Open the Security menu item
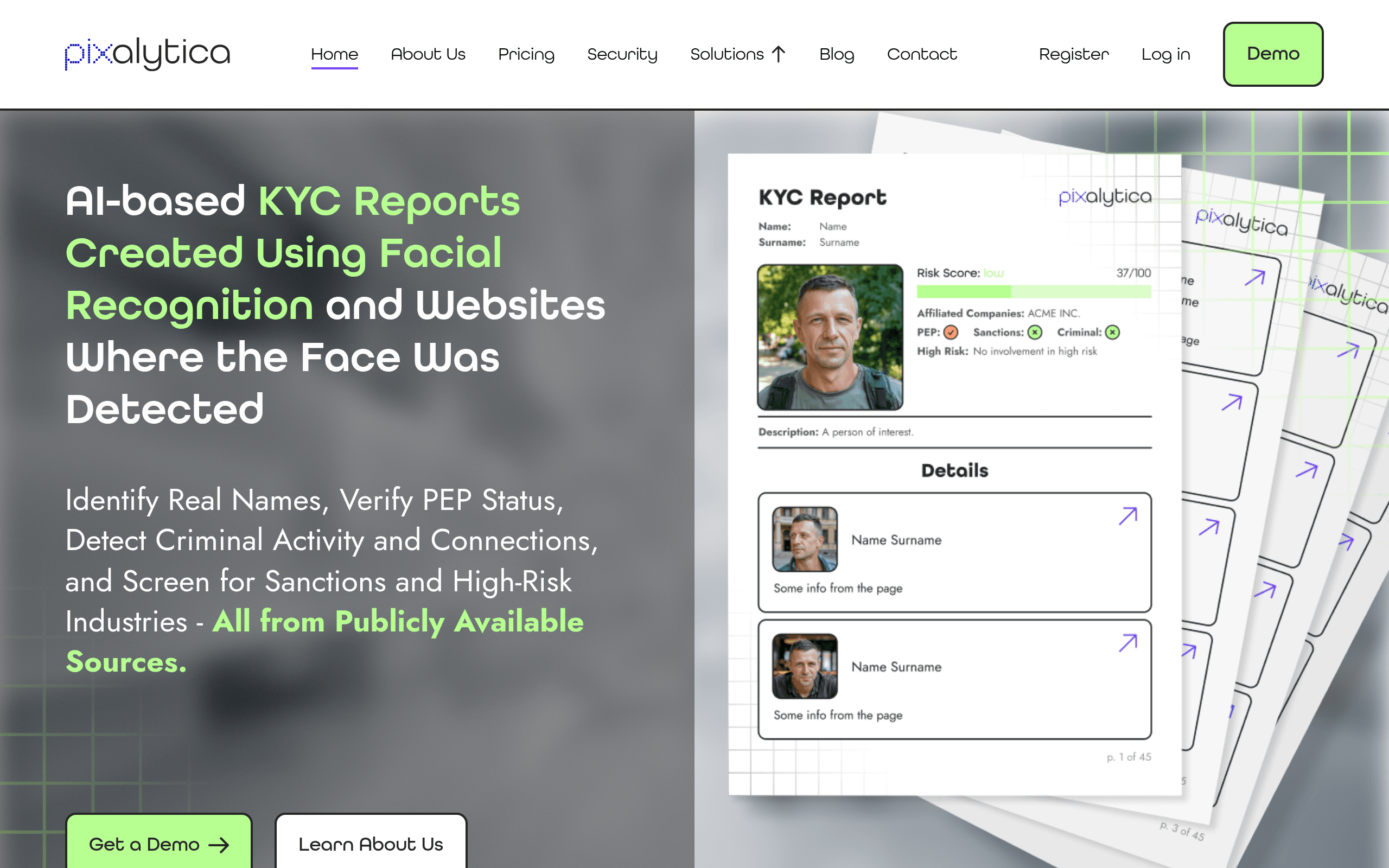 point(622,54)
